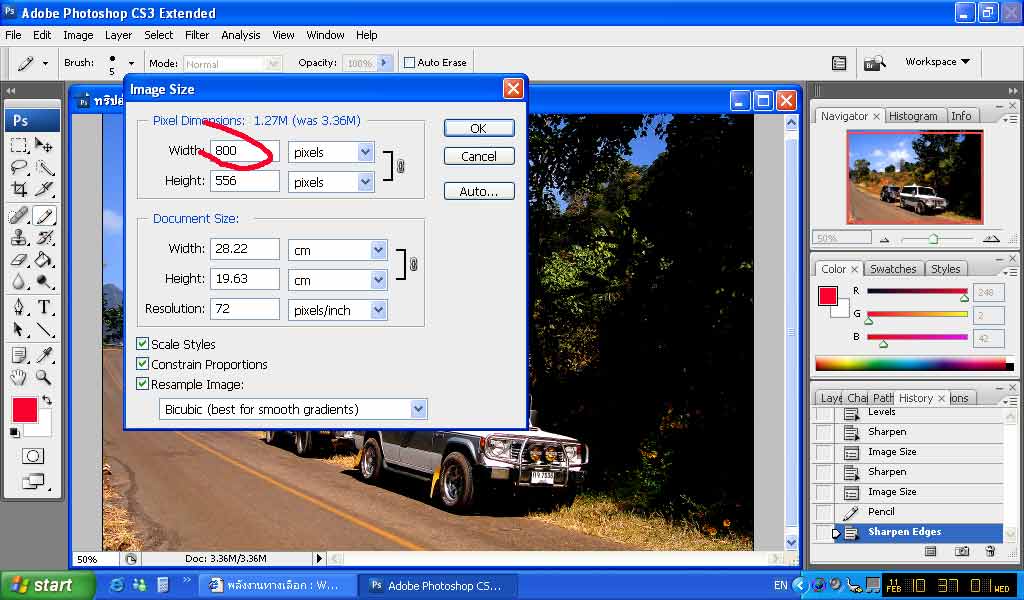Viewport: 1024px width, 600px height.
Task: Switch to the Swatches tab
Action: click(892, 269)
